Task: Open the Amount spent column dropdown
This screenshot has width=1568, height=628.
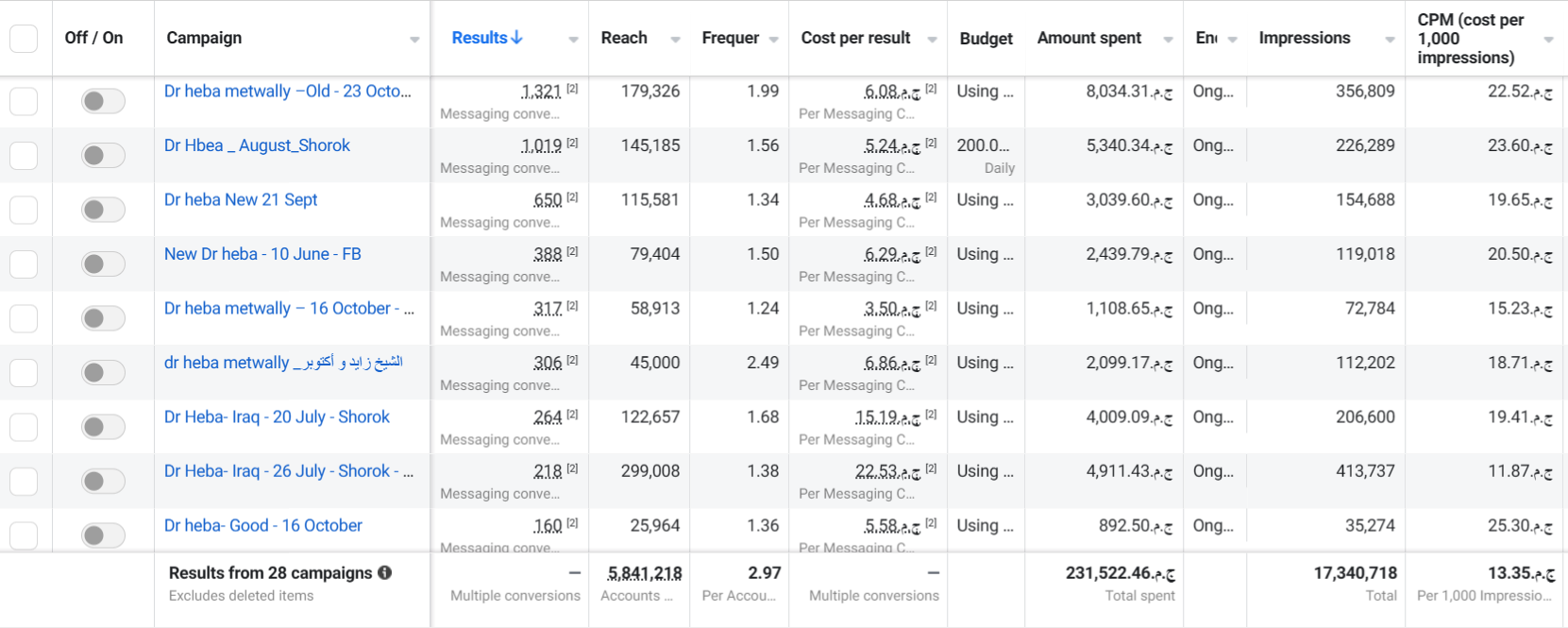Action: tap(1168, 40)
